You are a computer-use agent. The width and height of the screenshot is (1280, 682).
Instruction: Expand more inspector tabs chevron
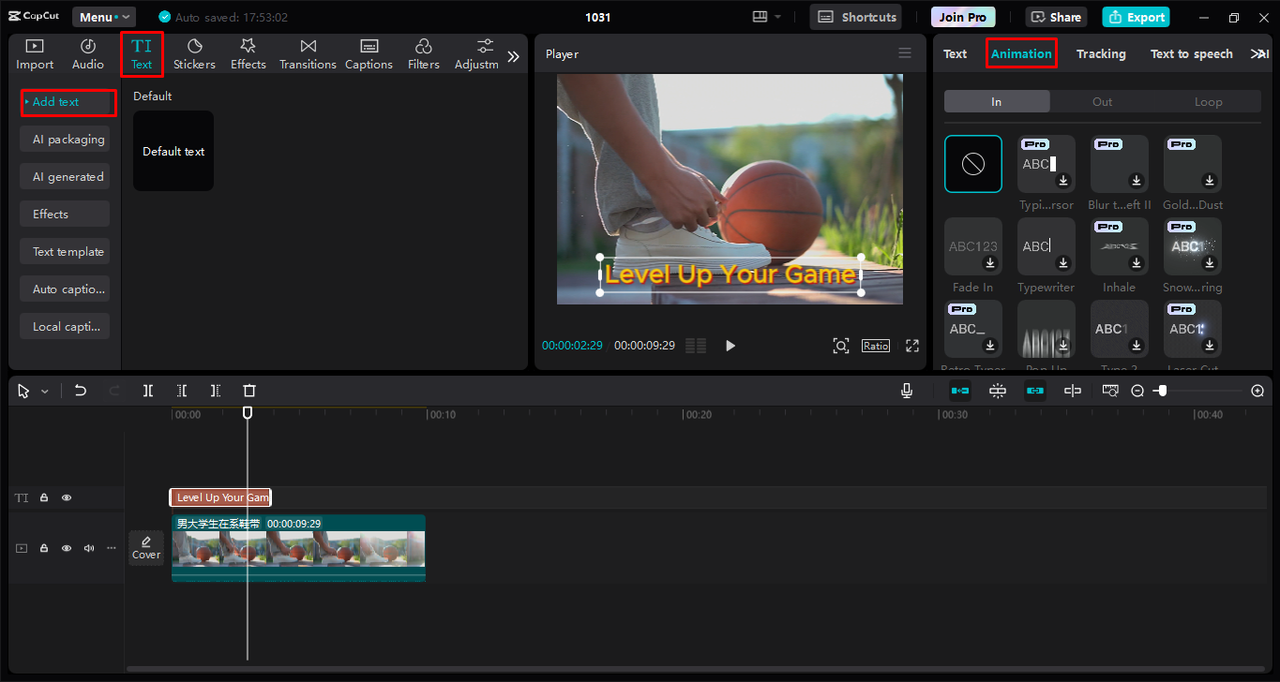(x=1259, y=54)
